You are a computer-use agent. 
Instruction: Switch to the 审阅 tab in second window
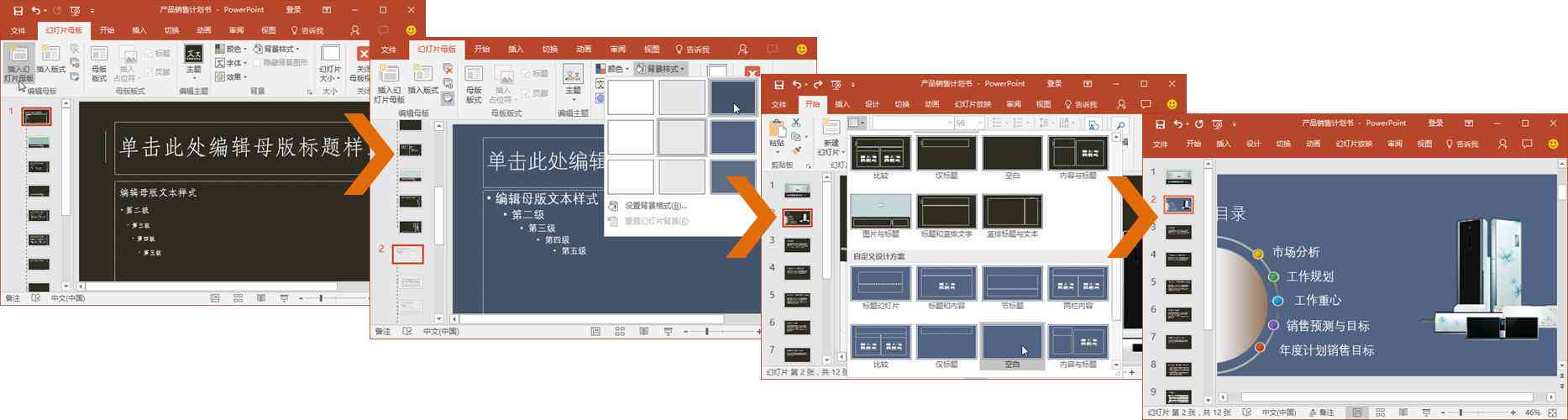[x=617, y=50]
